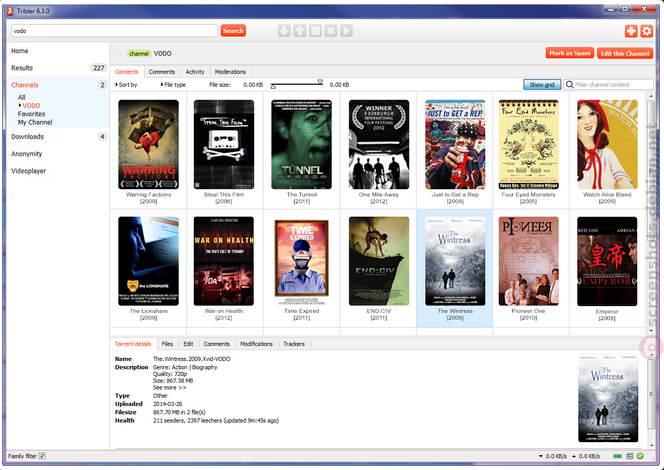Expand the Sort by option

[126, 85]
